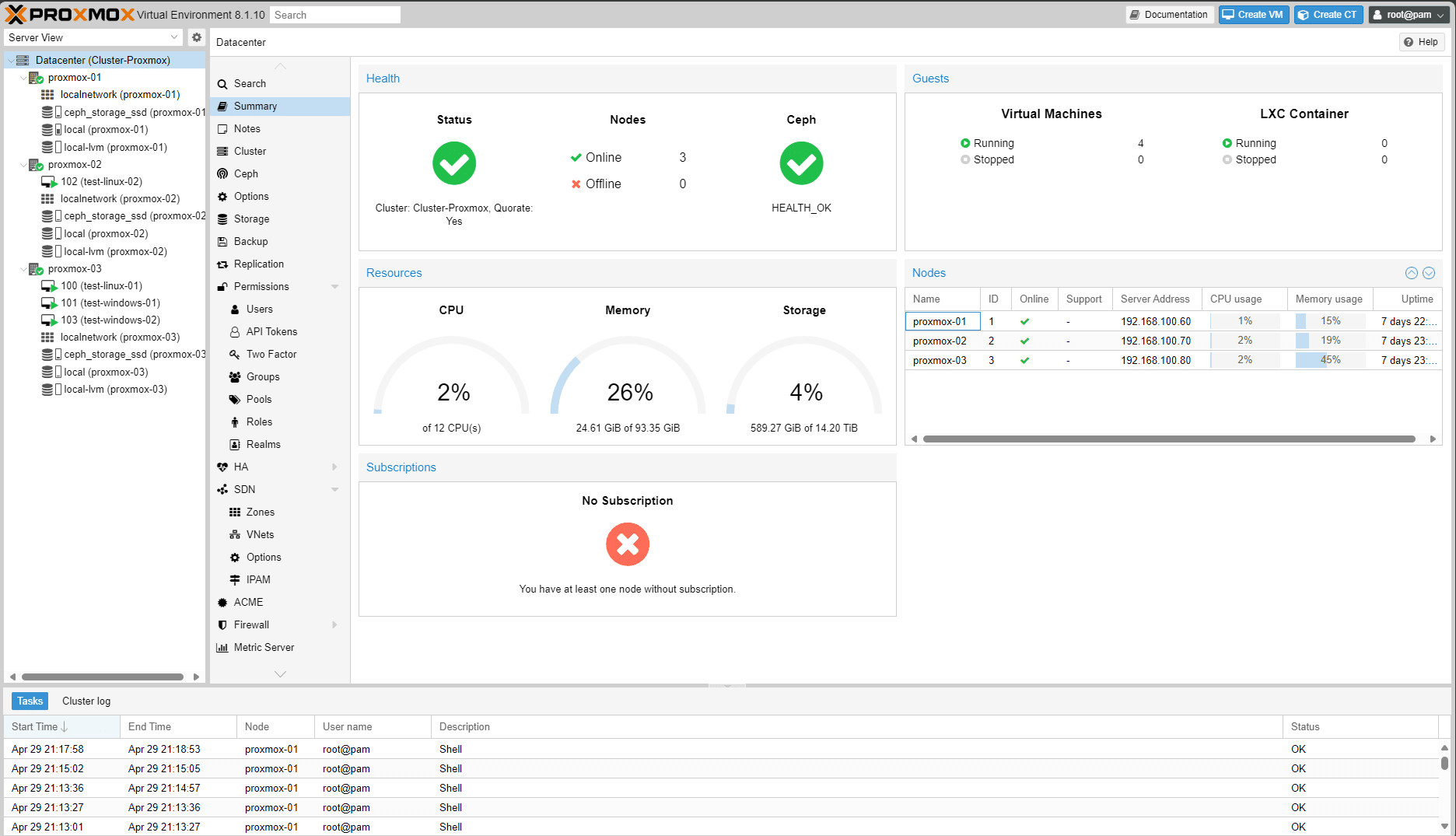Screen dimensions: 1456x836
Task: Switch to the Cluster log tab
Action: 86,701
